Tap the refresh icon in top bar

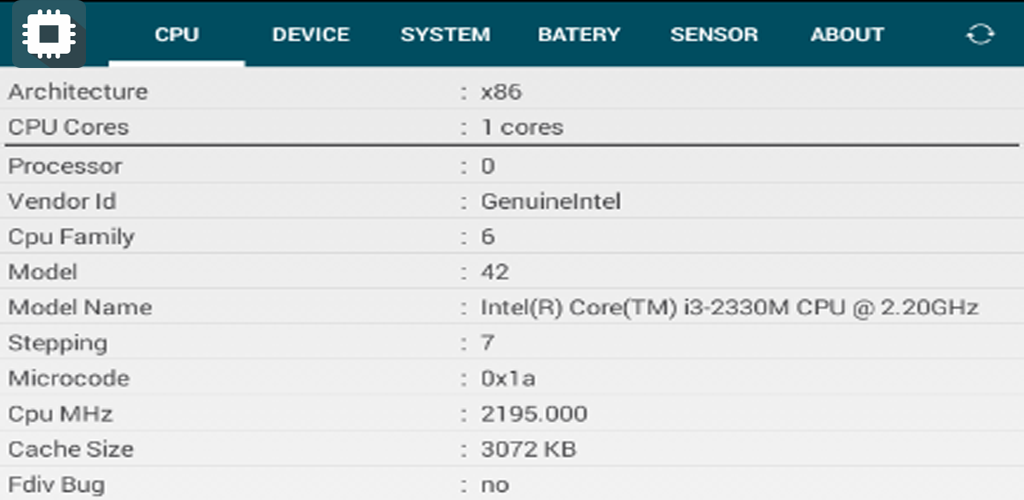tap(980, 34)
